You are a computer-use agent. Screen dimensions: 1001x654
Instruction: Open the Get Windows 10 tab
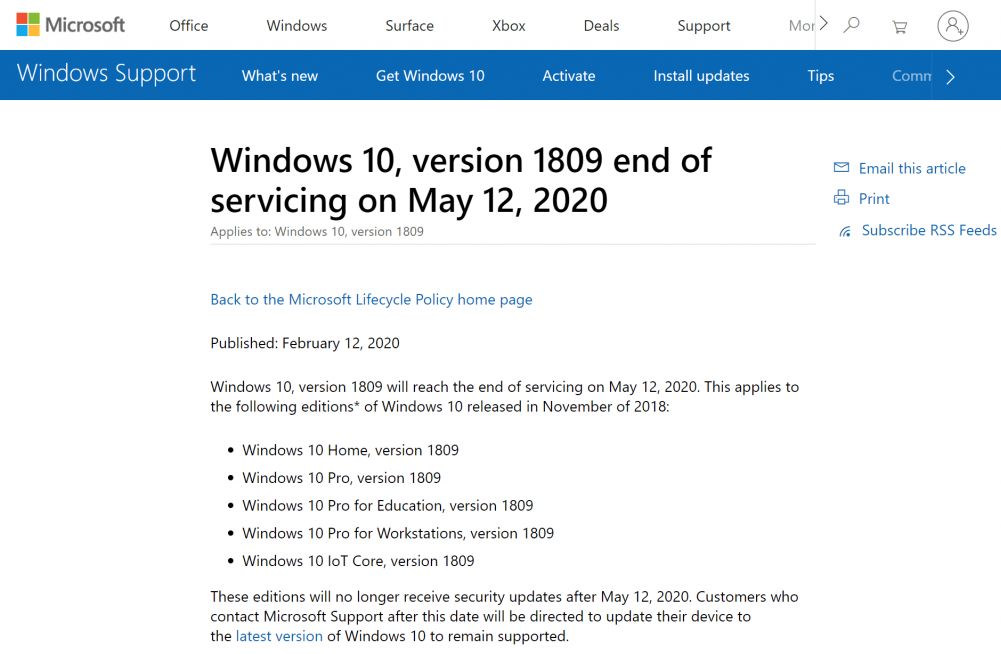click(x=430, y=76)
